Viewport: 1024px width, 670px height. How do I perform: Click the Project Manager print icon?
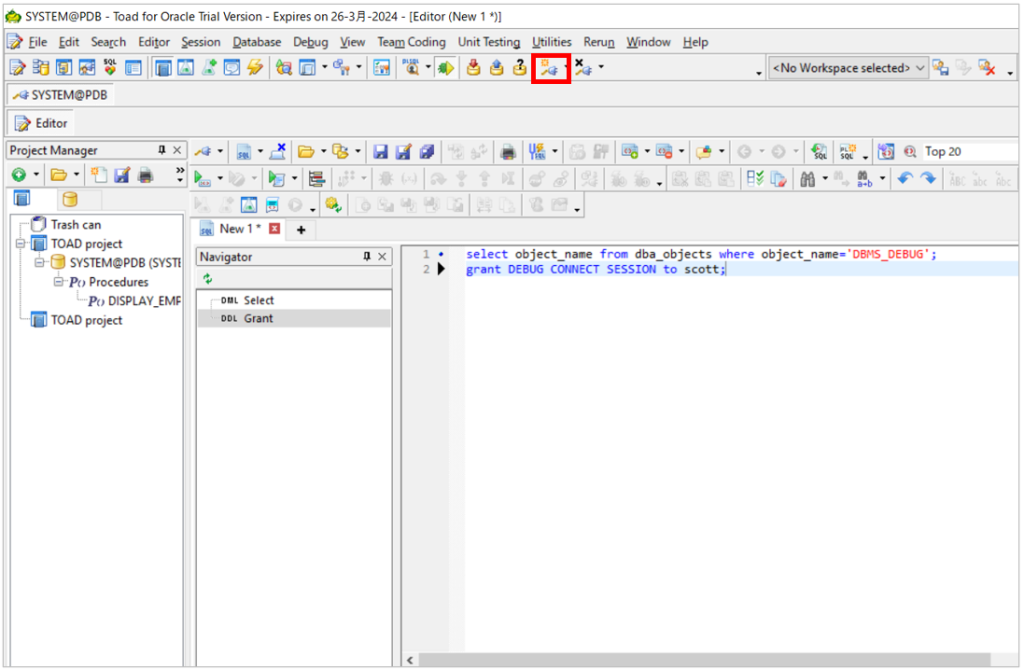(146, 175)
